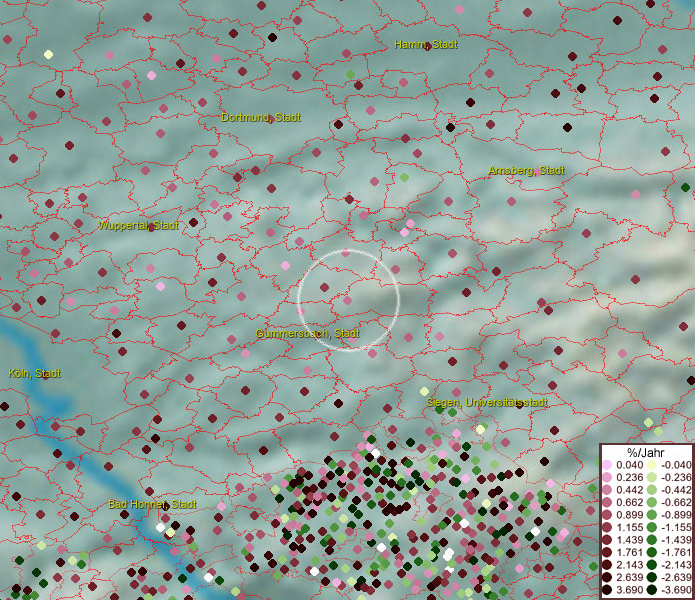Viewport: 695px width, 600px height.
Task: Pick the legend swatch for 0.040
Action: tap(607, 465)
